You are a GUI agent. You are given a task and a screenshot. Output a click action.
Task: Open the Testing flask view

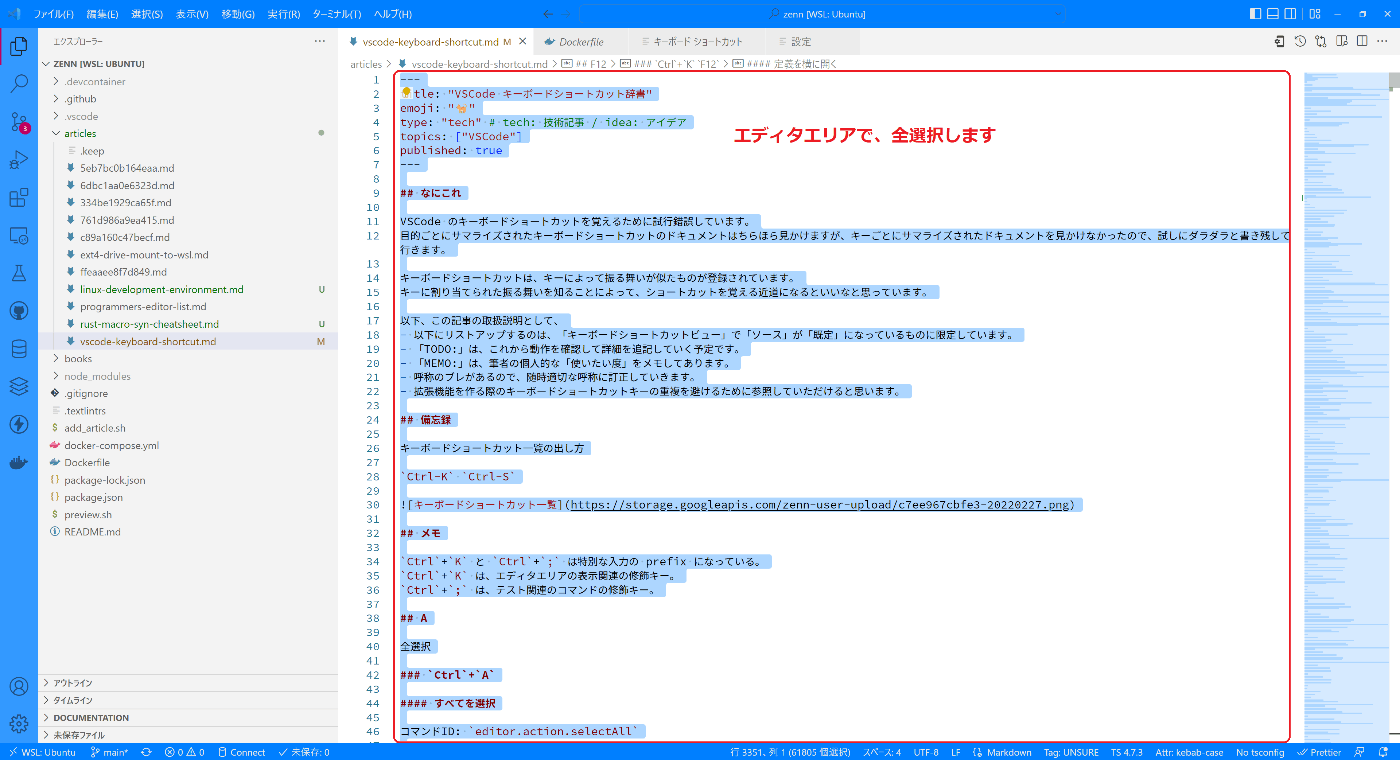click(18, 272)
